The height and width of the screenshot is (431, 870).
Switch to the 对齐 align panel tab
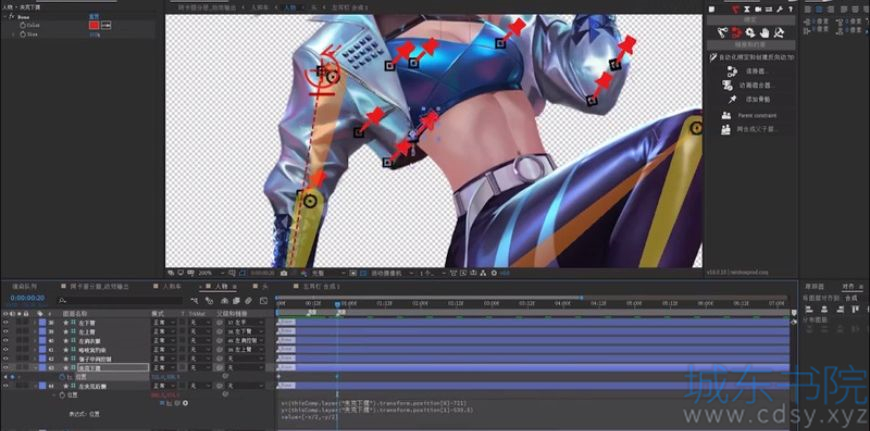(848, 286)
